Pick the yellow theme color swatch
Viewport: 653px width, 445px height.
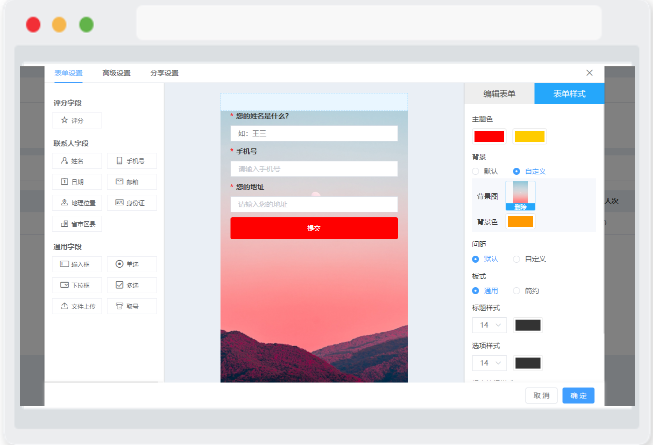(x=529, y=137)
